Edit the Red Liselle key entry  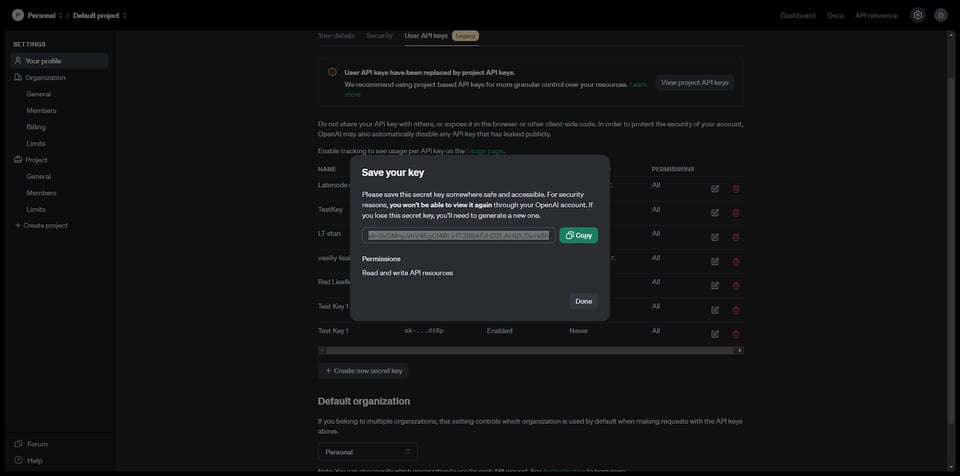(714, 285)
